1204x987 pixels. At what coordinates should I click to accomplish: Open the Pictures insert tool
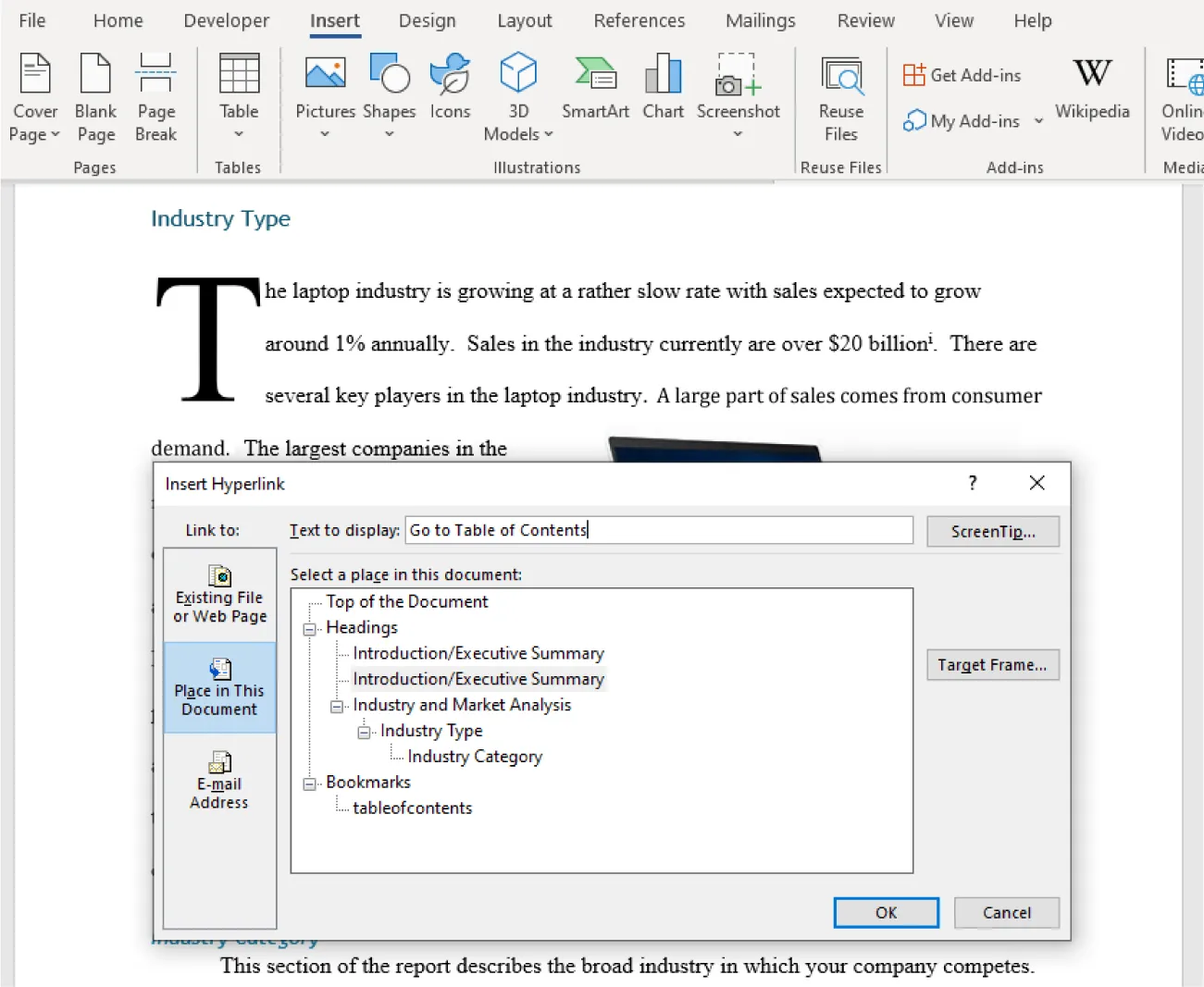pos(324,88)
